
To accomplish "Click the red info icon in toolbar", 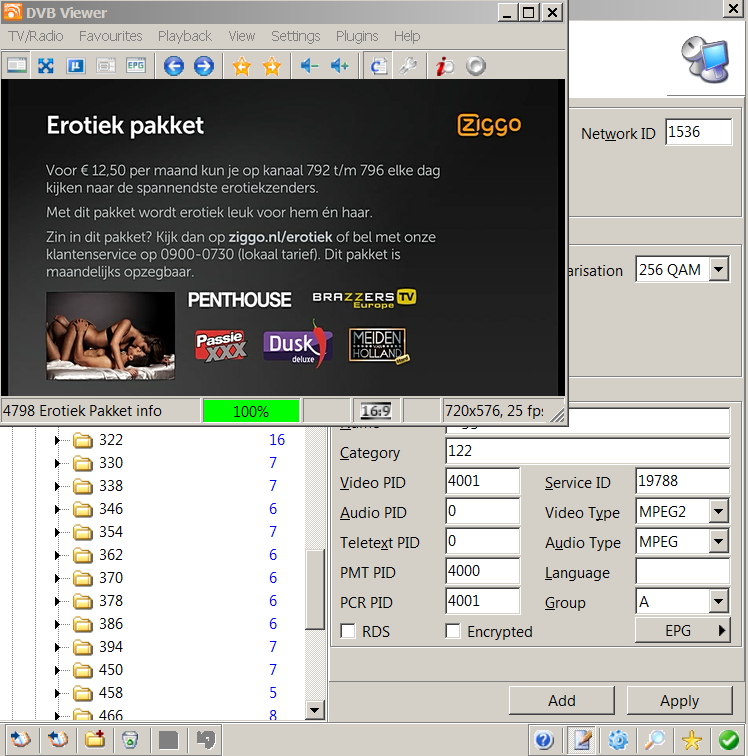I will click(445, 66).
